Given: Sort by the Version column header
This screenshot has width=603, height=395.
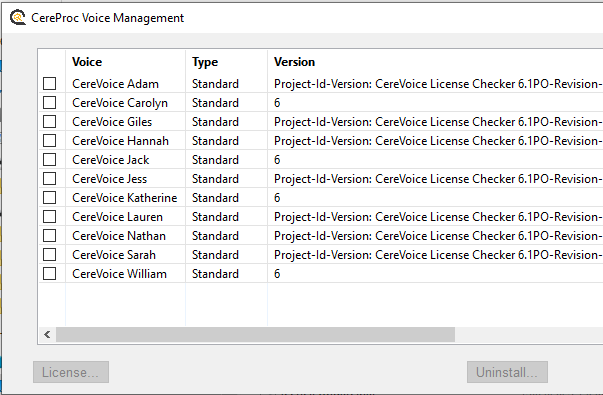Looking at the screenshot, I should pyautogui.click(x=294, y=62).
